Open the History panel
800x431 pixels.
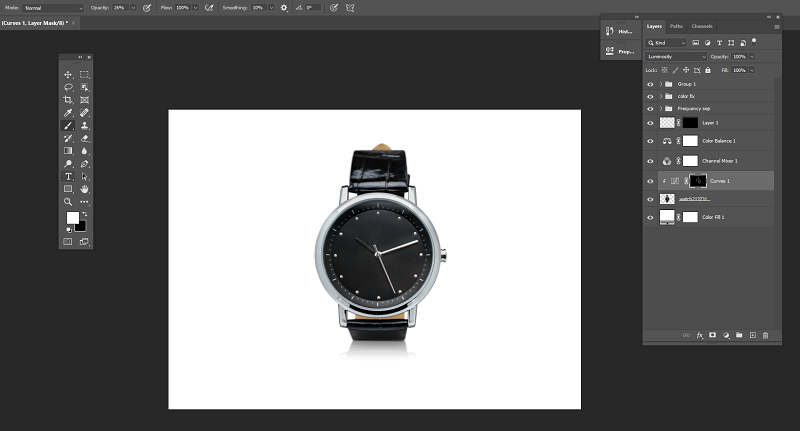(x=620, y=32)
